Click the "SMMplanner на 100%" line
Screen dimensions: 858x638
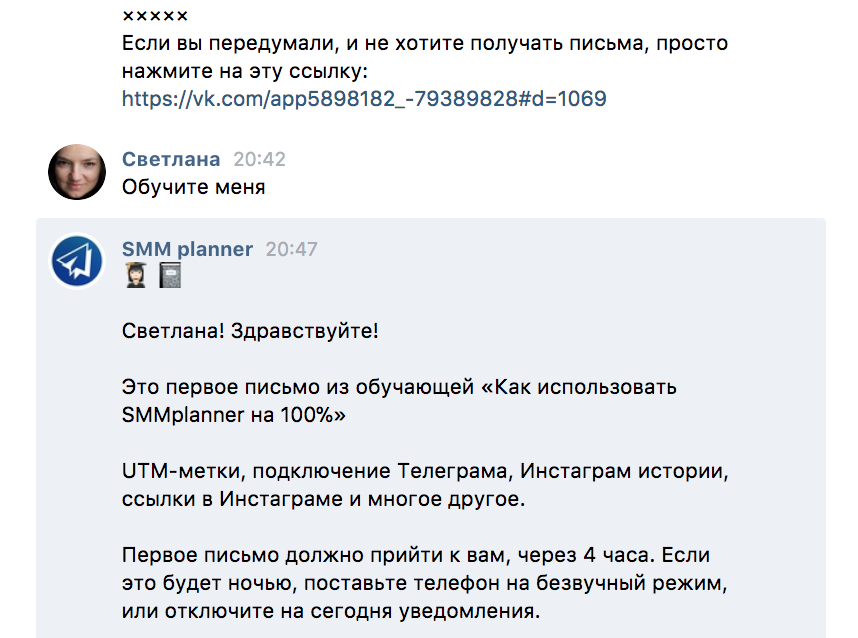234,415
